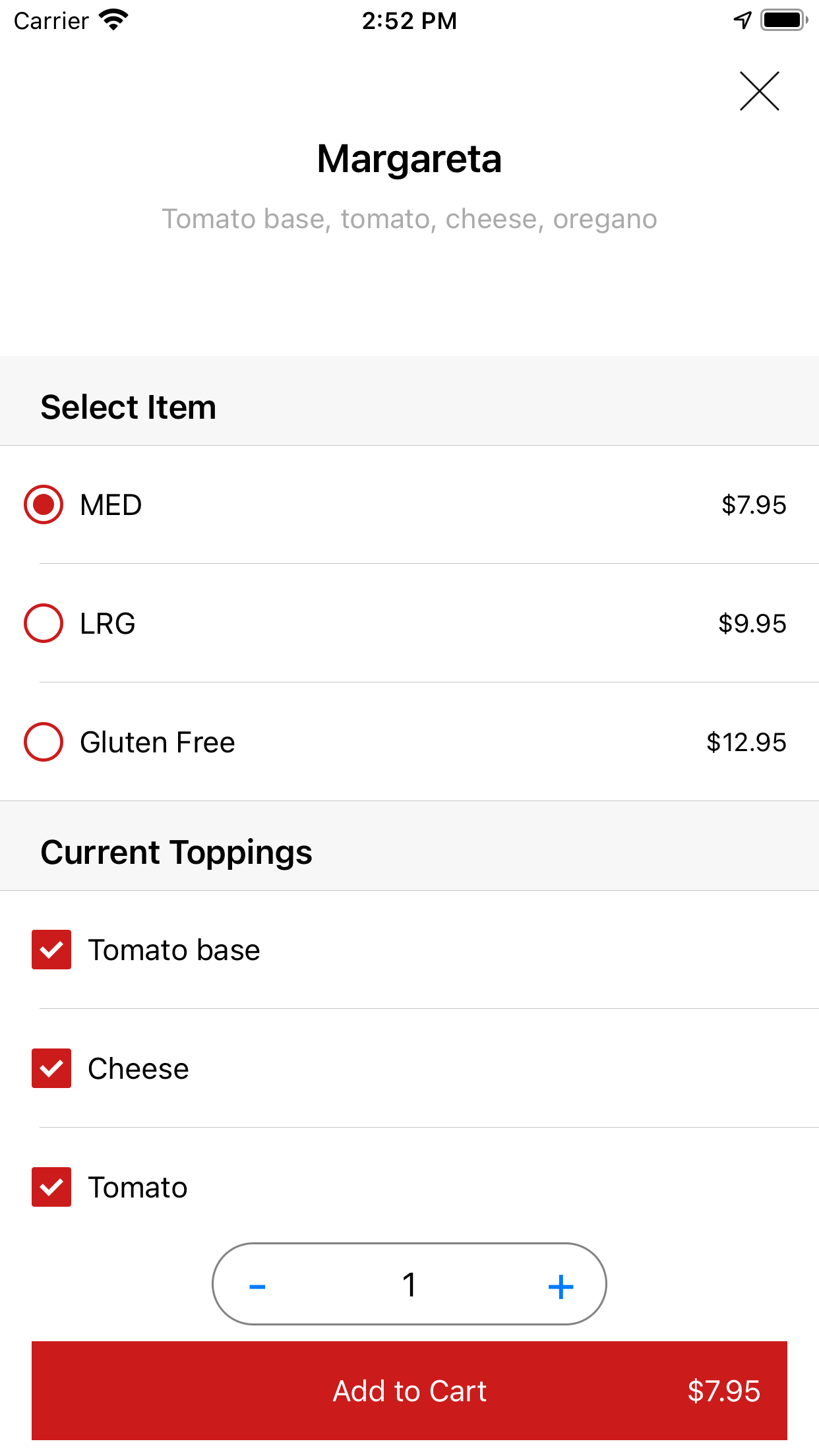Image resolution: width=819 pixels, height=1456 pixels.
Task: Toggle the Tomato topping checkbox
Action: 51,1187
